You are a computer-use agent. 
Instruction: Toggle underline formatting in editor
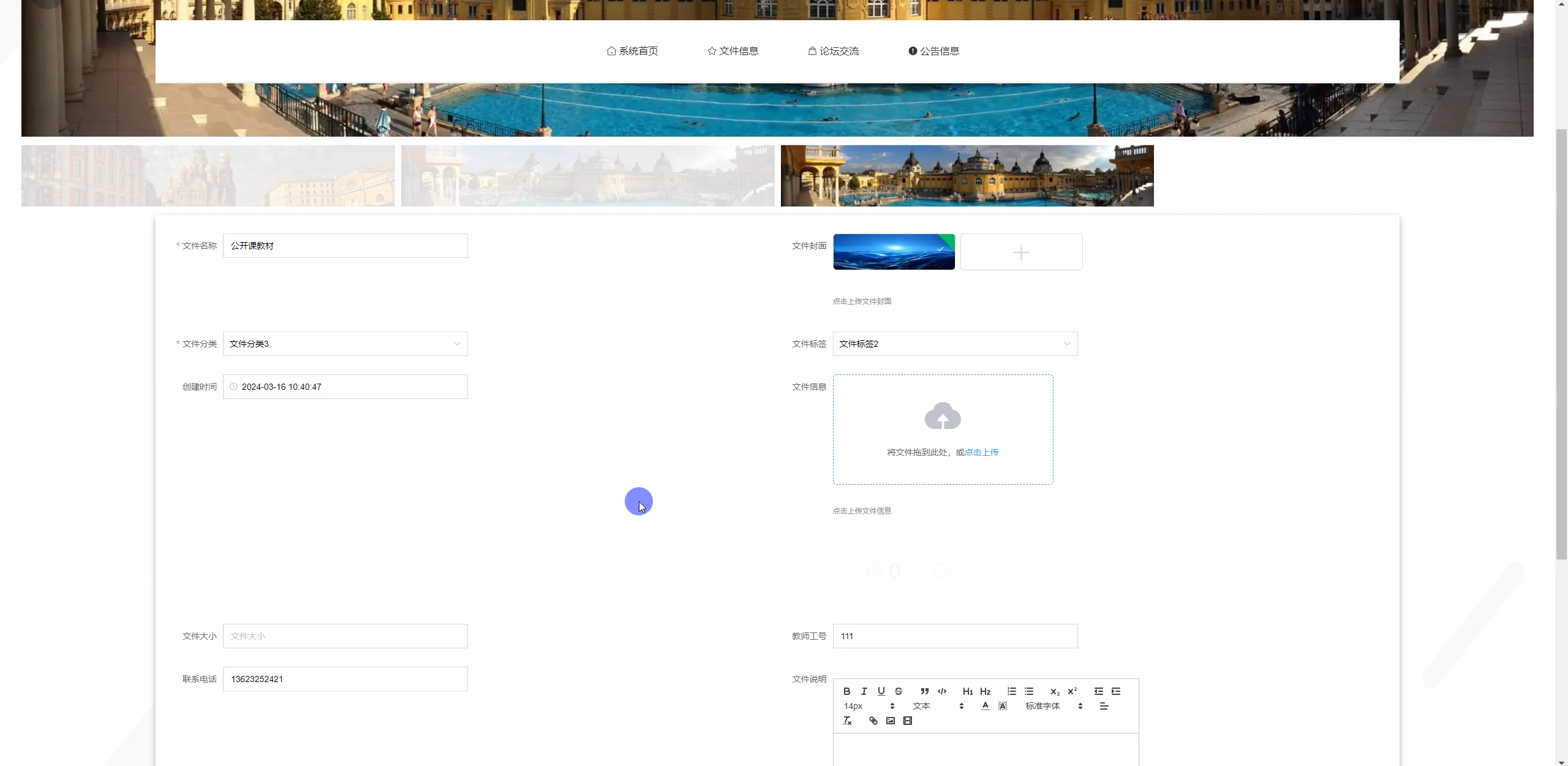[881, 691]
